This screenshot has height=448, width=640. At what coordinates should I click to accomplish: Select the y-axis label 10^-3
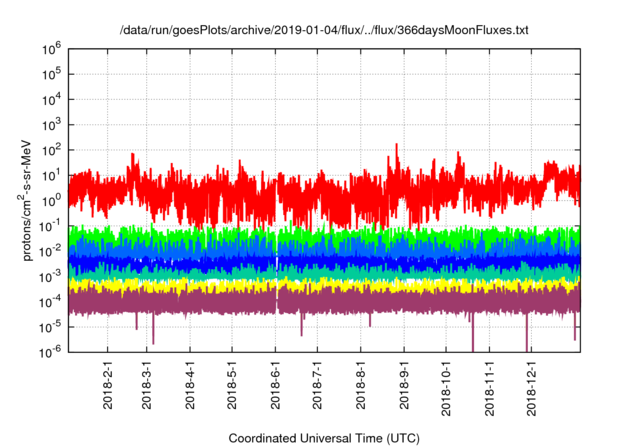51,277
